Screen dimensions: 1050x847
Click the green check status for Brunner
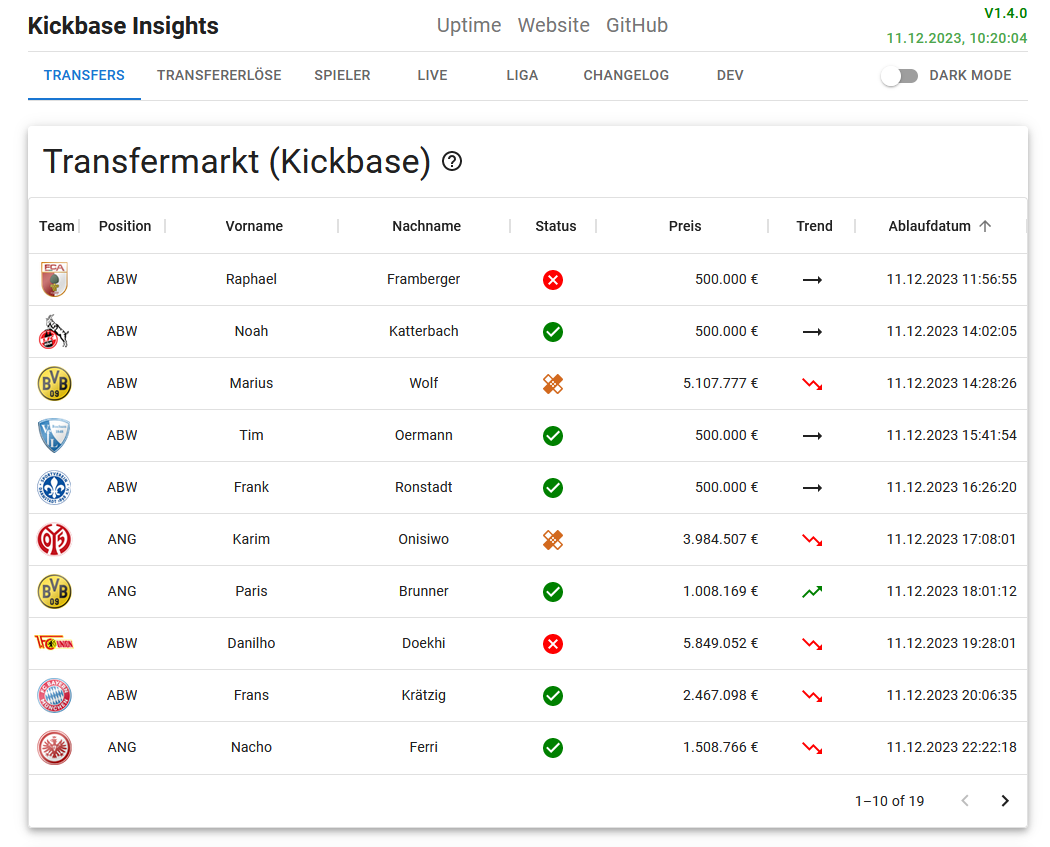coord(553,592)
